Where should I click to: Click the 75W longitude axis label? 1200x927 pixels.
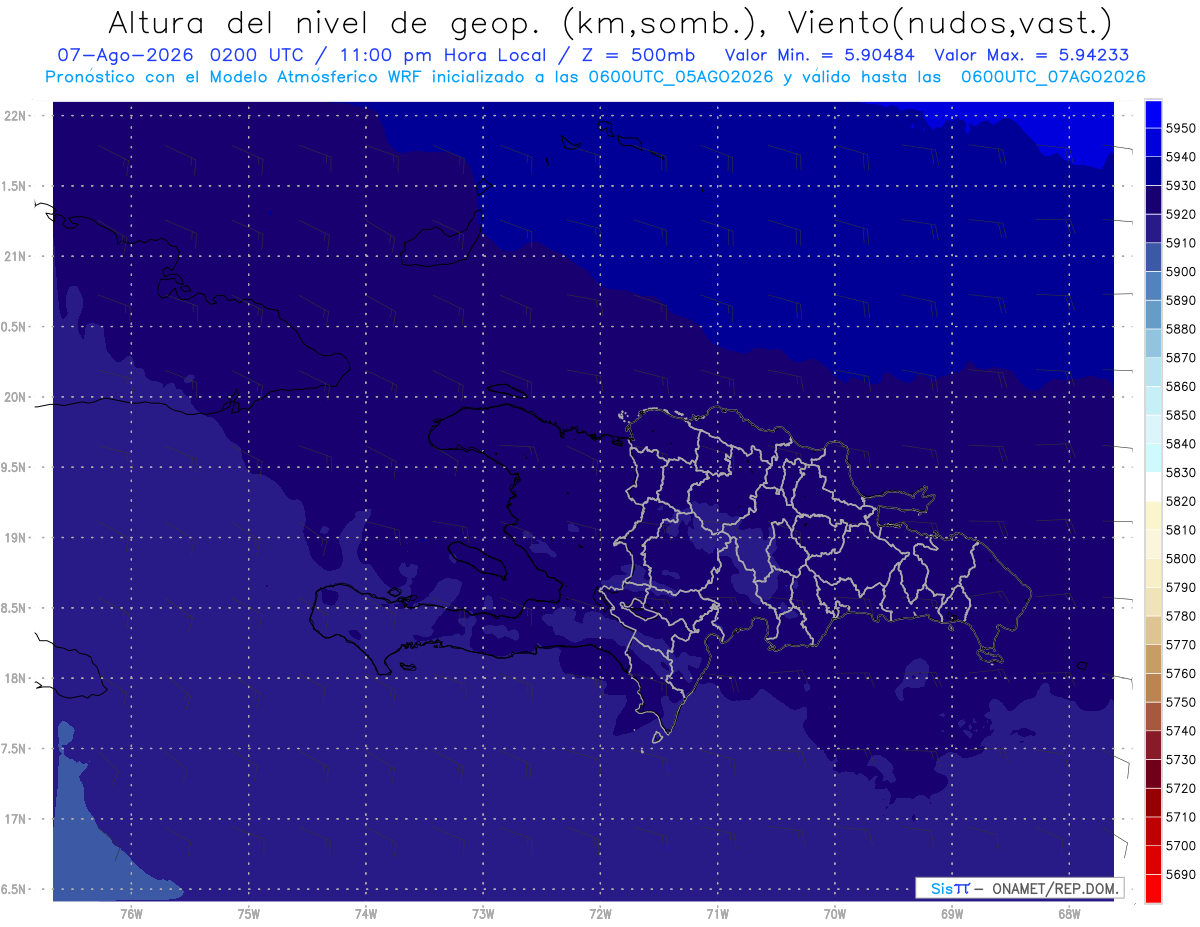(x=249, y=913)
